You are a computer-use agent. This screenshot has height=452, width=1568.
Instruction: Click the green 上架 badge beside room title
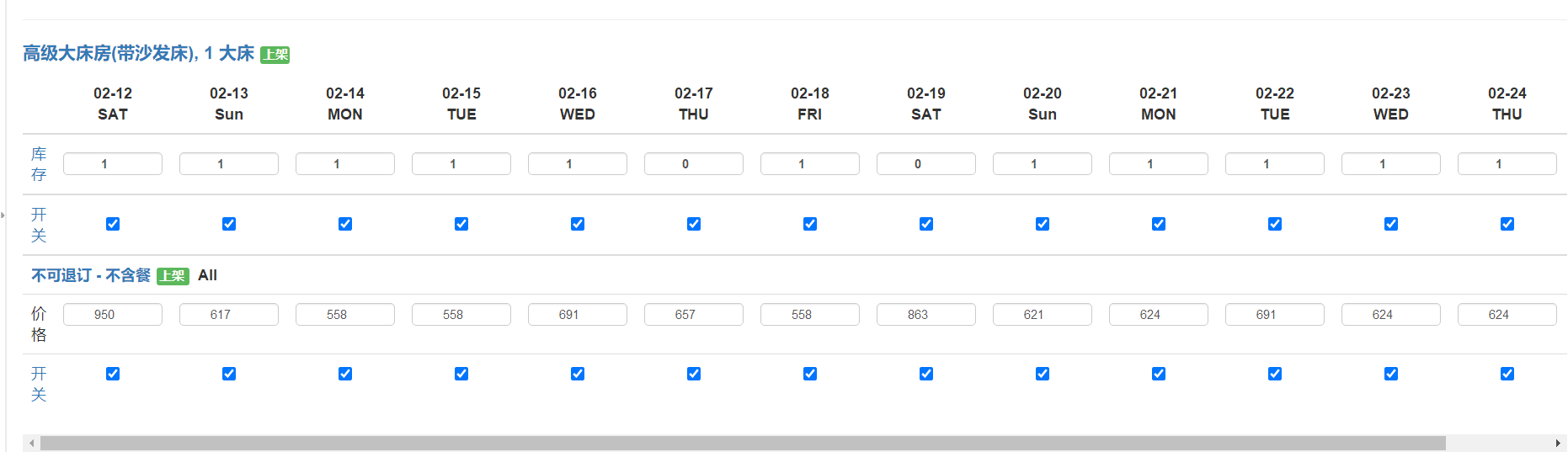click(x=275, y=55)
